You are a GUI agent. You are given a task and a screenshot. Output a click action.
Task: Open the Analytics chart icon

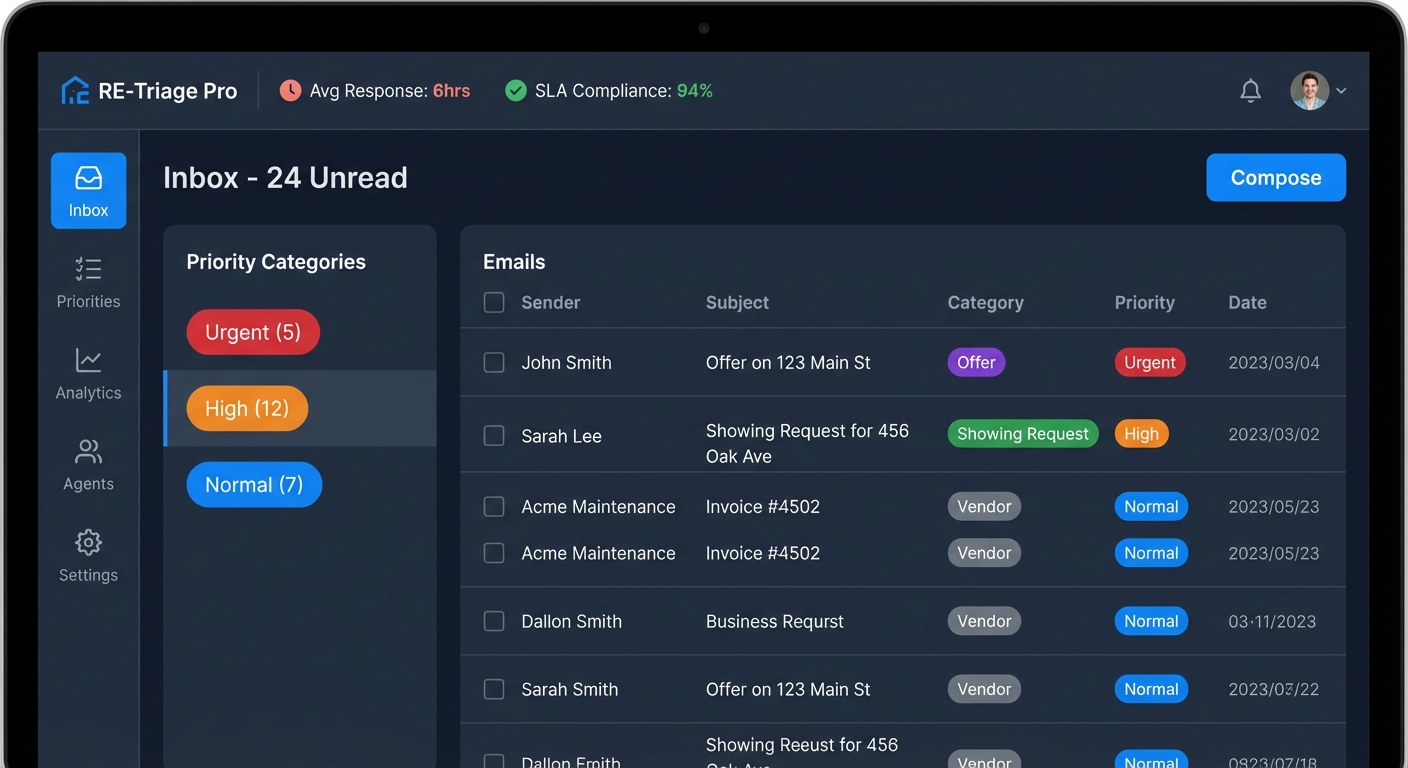88,361
